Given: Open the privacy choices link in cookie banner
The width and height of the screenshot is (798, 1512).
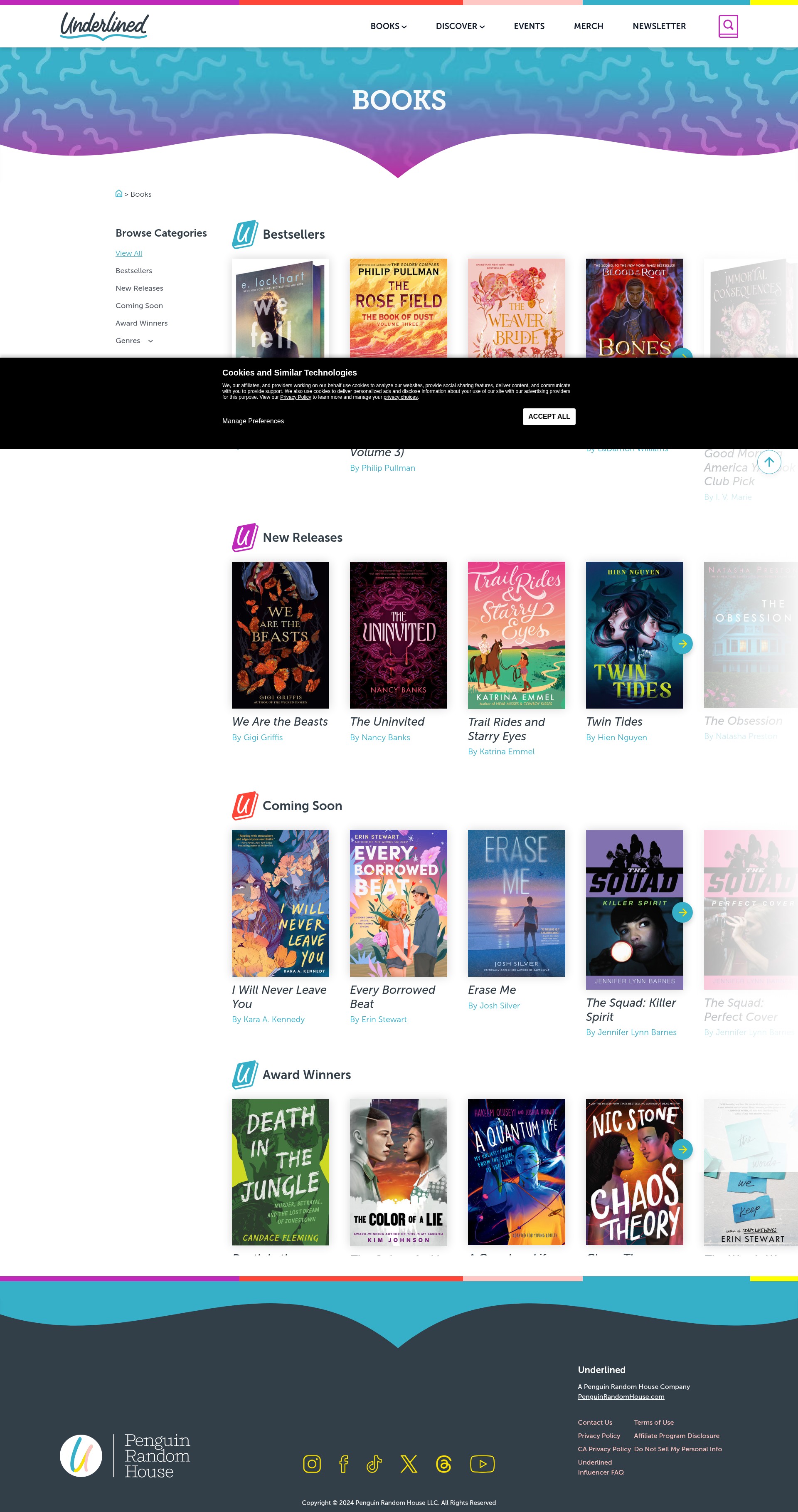Looking at the screenshot, I should [x=401, y=398].
